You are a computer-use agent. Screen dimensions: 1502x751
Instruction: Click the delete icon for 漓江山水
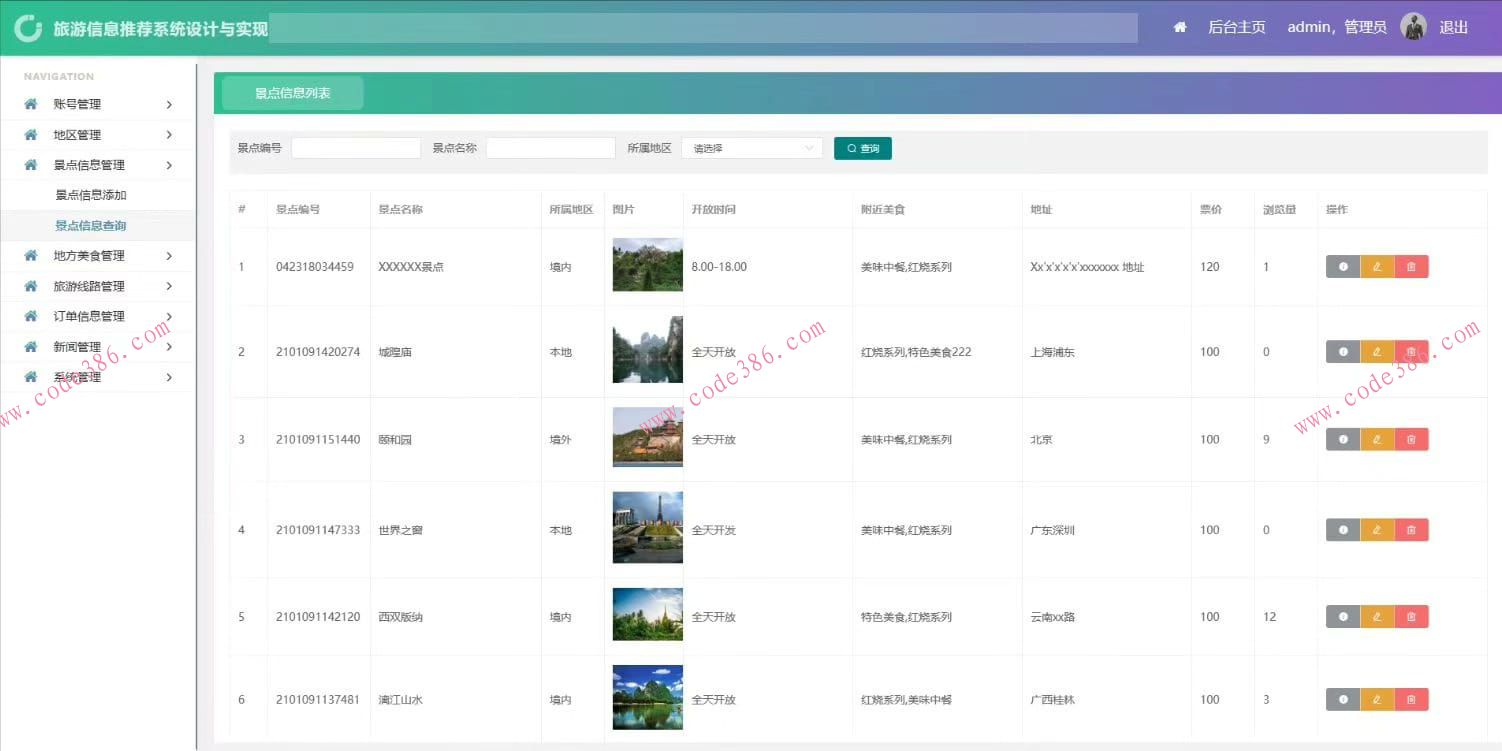coord(1412,699)
